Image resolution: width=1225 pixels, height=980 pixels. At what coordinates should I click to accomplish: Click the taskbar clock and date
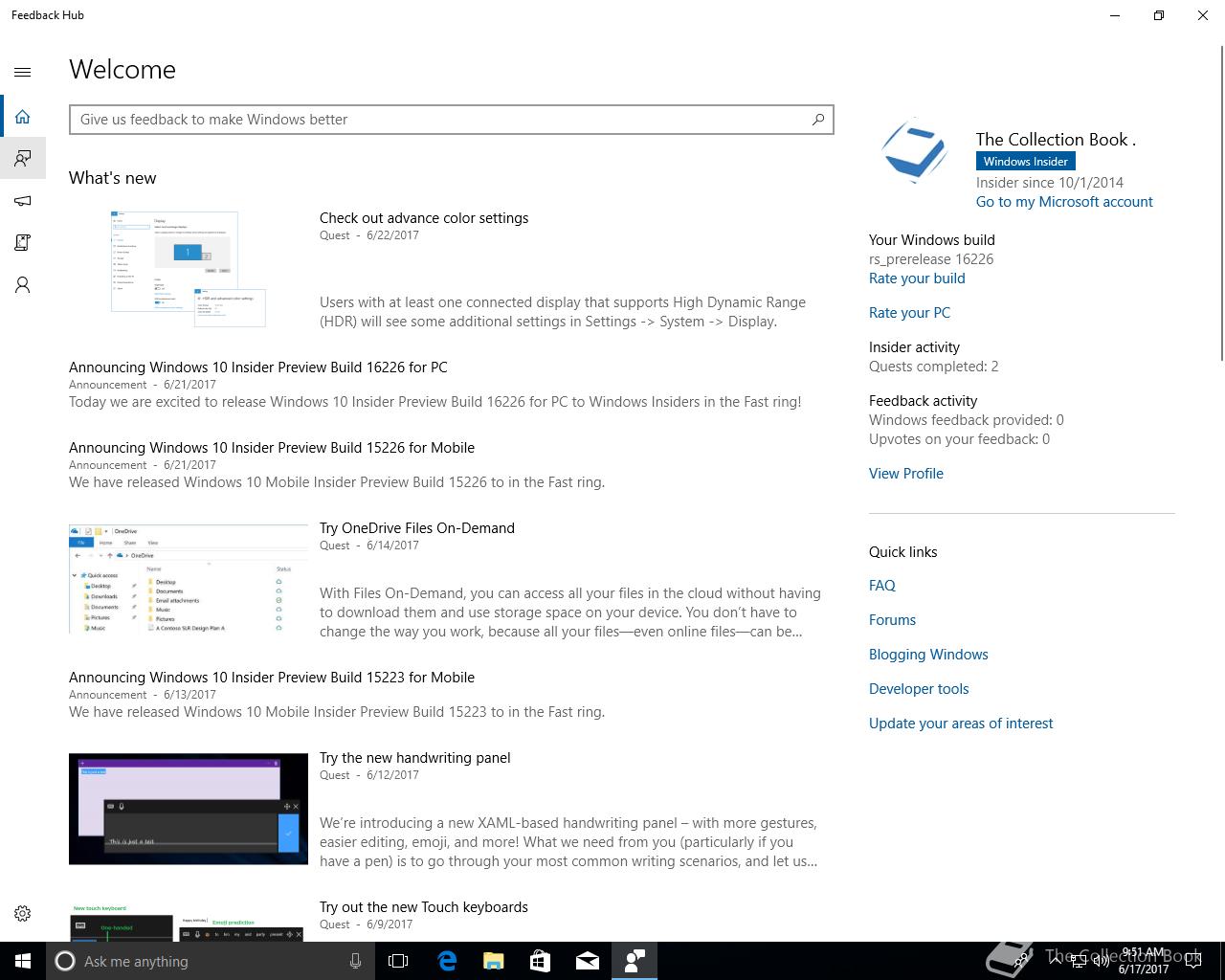pos(1144,961)
